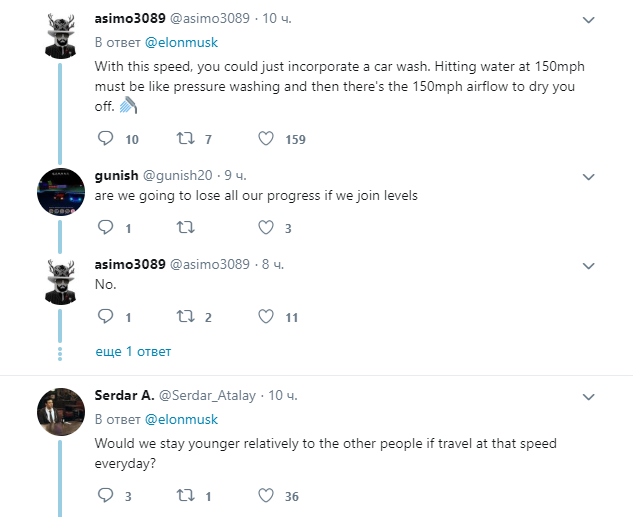Like Serdar A.'s staying younger tweet
This screenshot has height=517, width=633.
click(266, 496)
